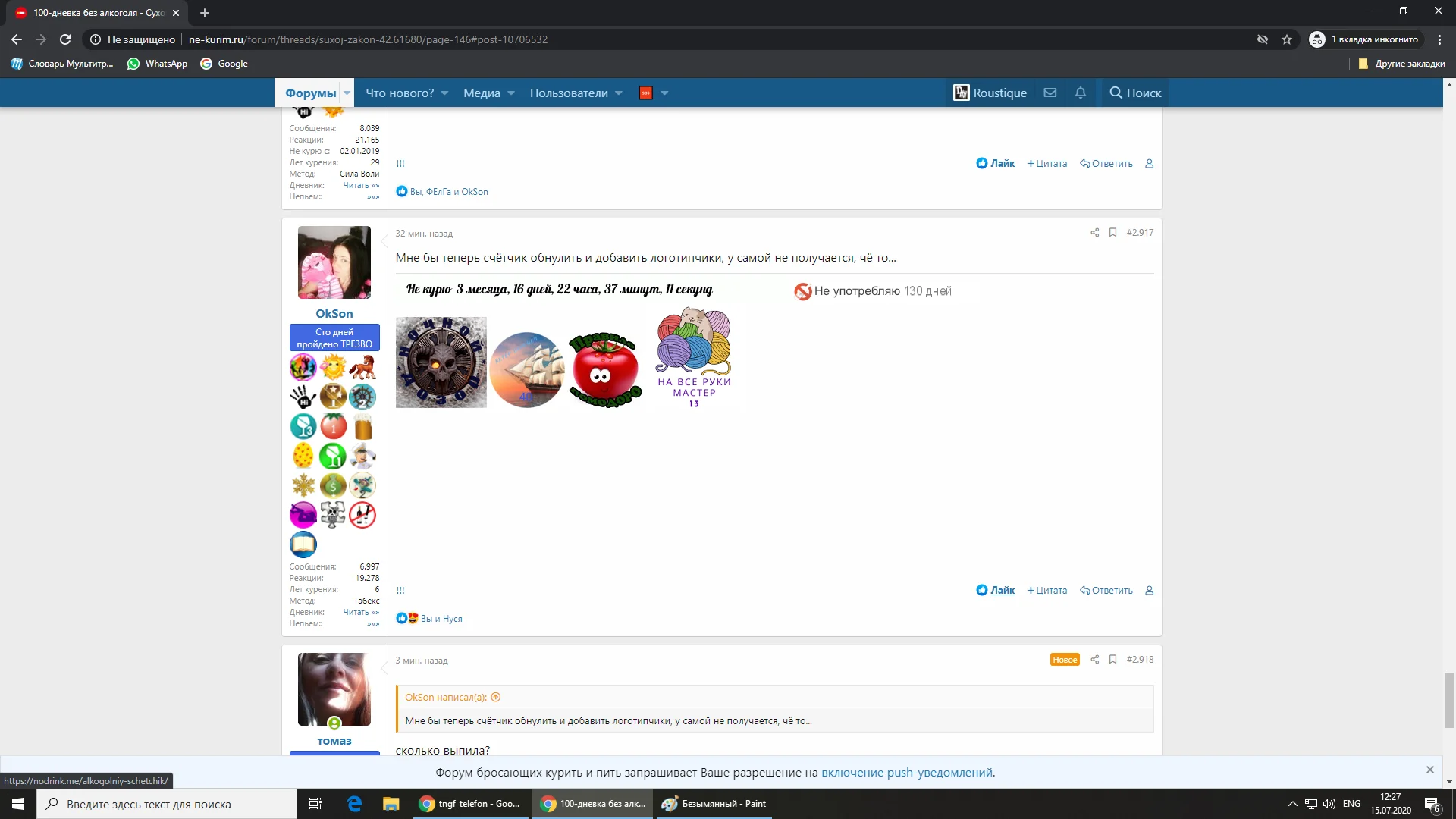1456x819 pixels.
Task: Click the user icon beside Ответить in OkSon's post
Action: [x=1149, y=591]
